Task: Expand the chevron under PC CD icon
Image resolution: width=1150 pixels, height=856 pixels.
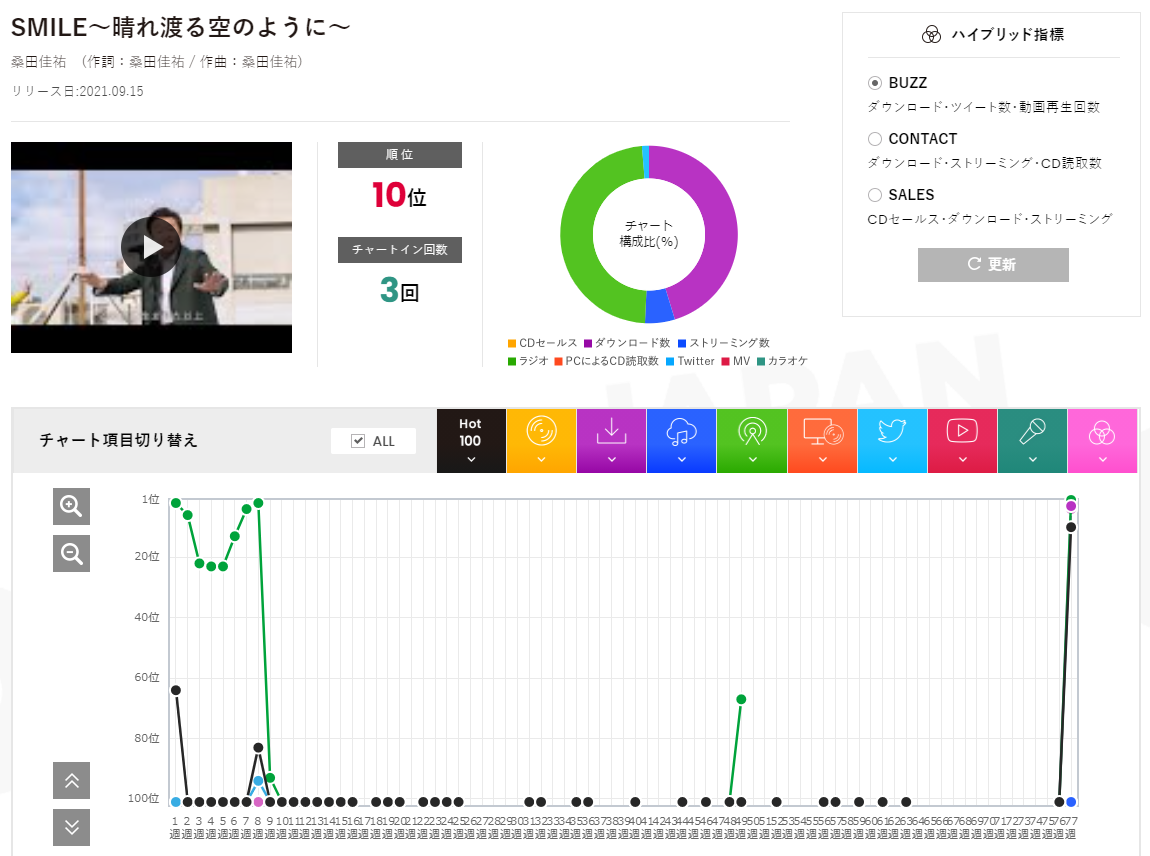Action: (x=823, y=460)
